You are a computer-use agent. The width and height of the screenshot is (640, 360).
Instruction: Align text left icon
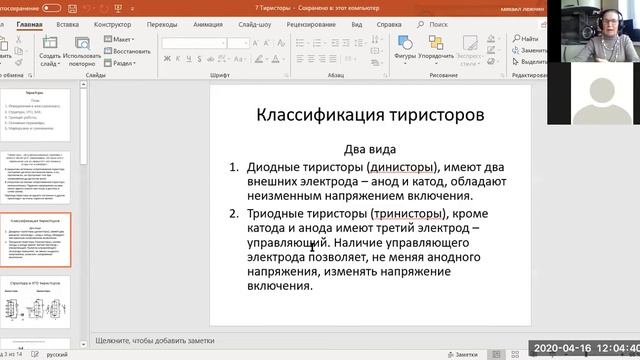tap(300, 59)
